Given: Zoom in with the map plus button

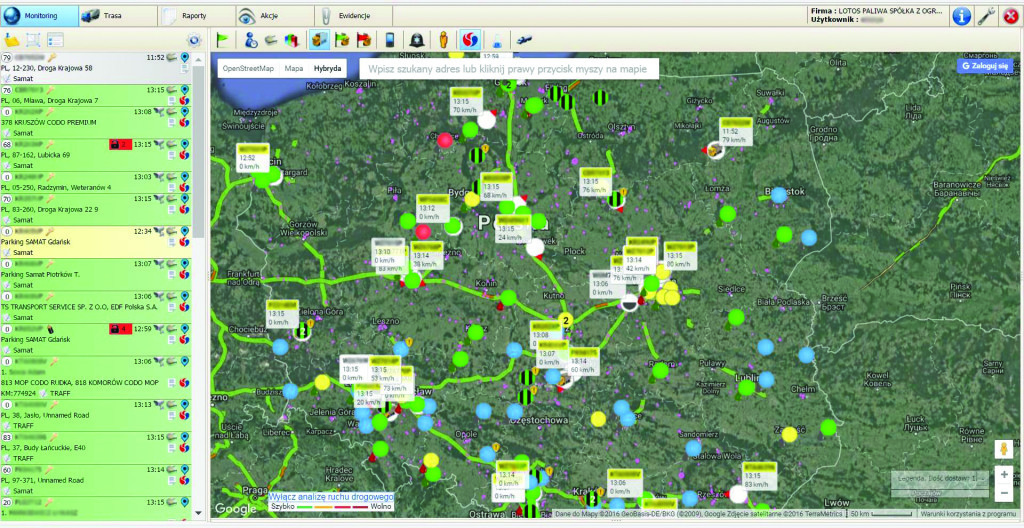Looking at the screenshot, I should coord(1003,474).
